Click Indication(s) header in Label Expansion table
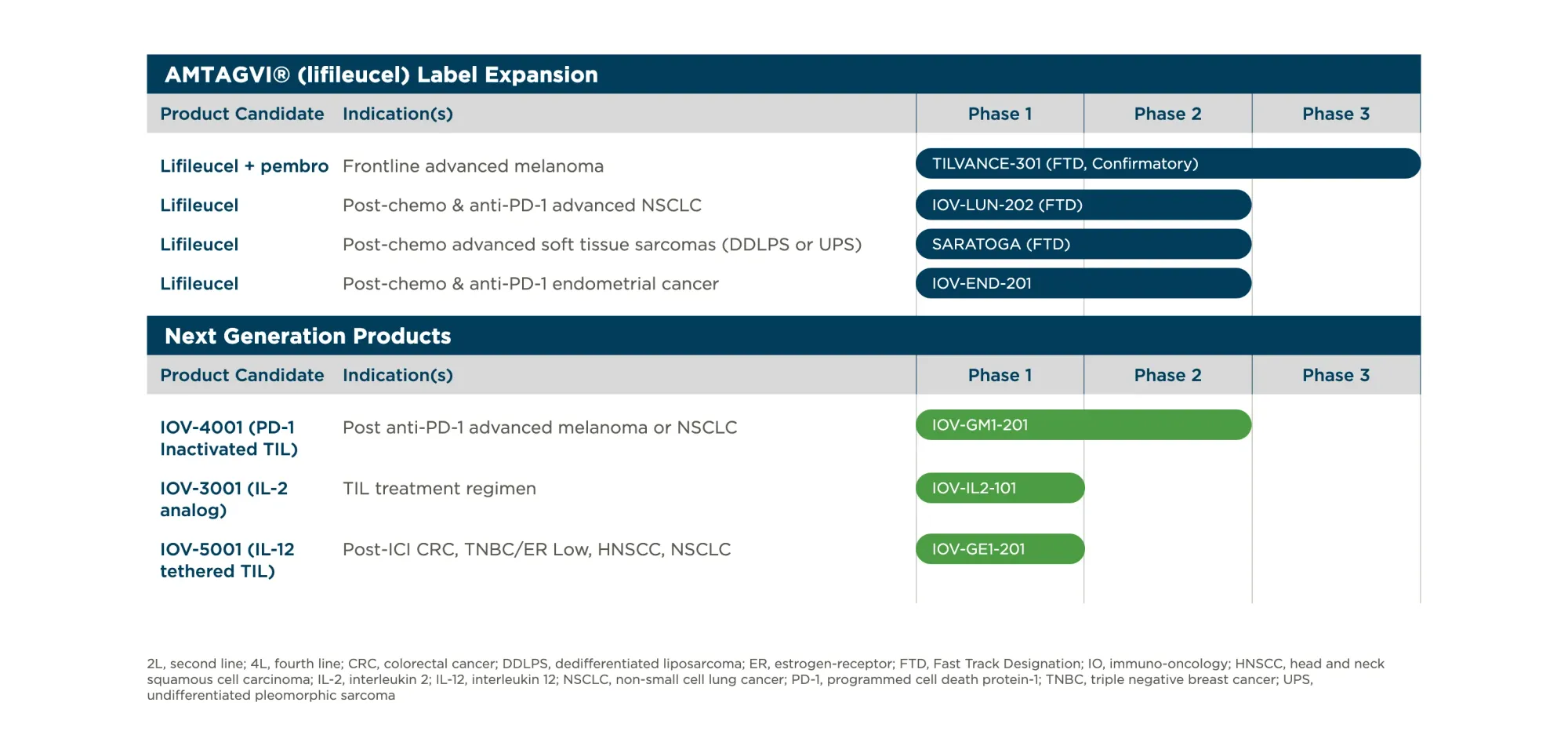 (x=397, y=114)
